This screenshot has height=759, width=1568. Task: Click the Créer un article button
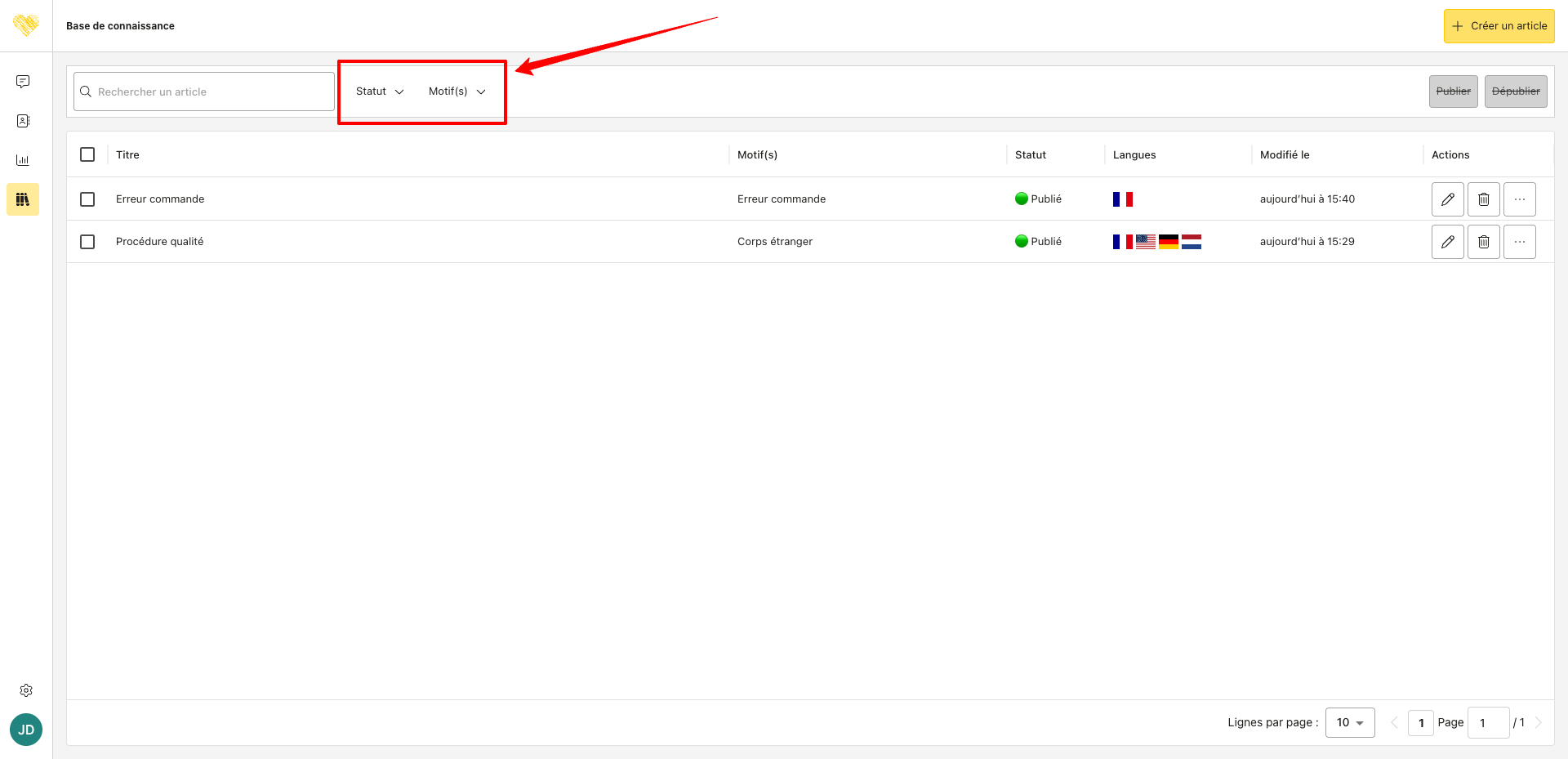click(1499, 26)
